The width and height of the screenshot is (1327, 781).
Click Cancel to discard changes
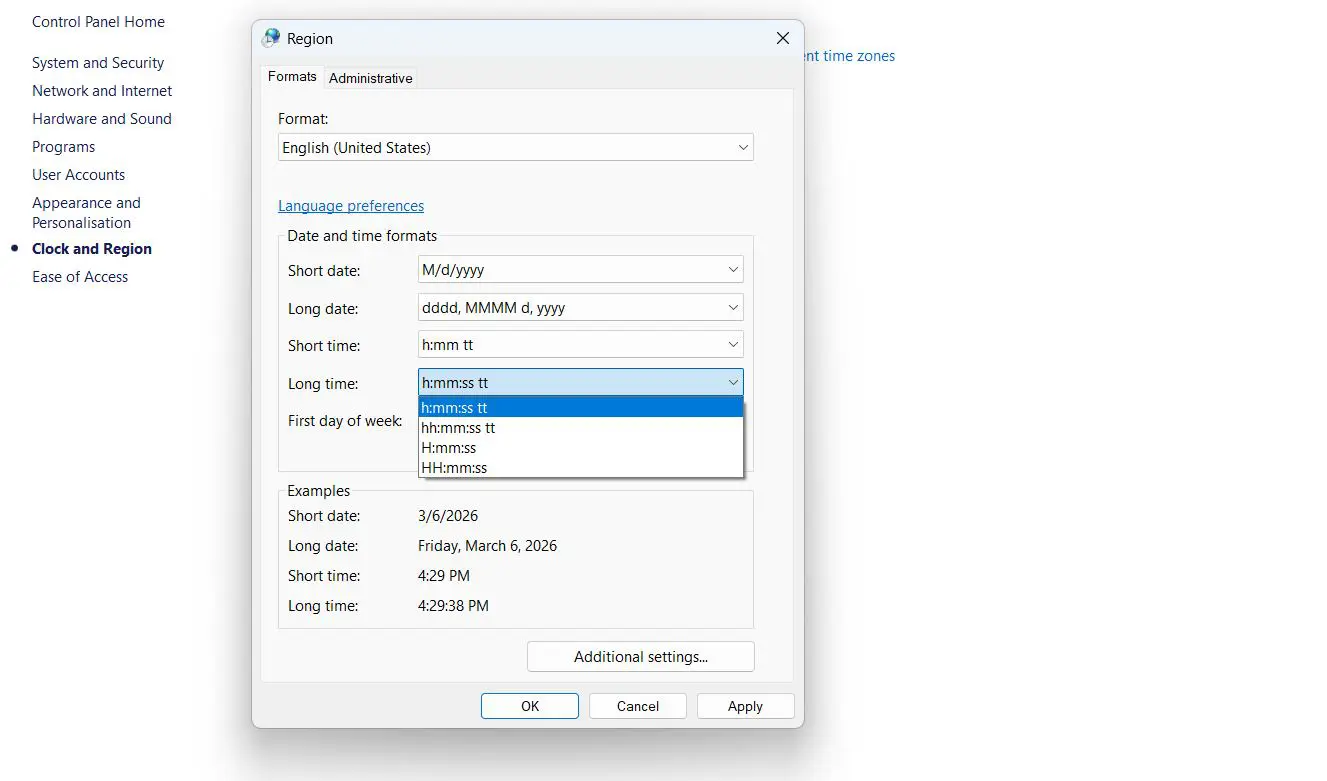point(637,705)
